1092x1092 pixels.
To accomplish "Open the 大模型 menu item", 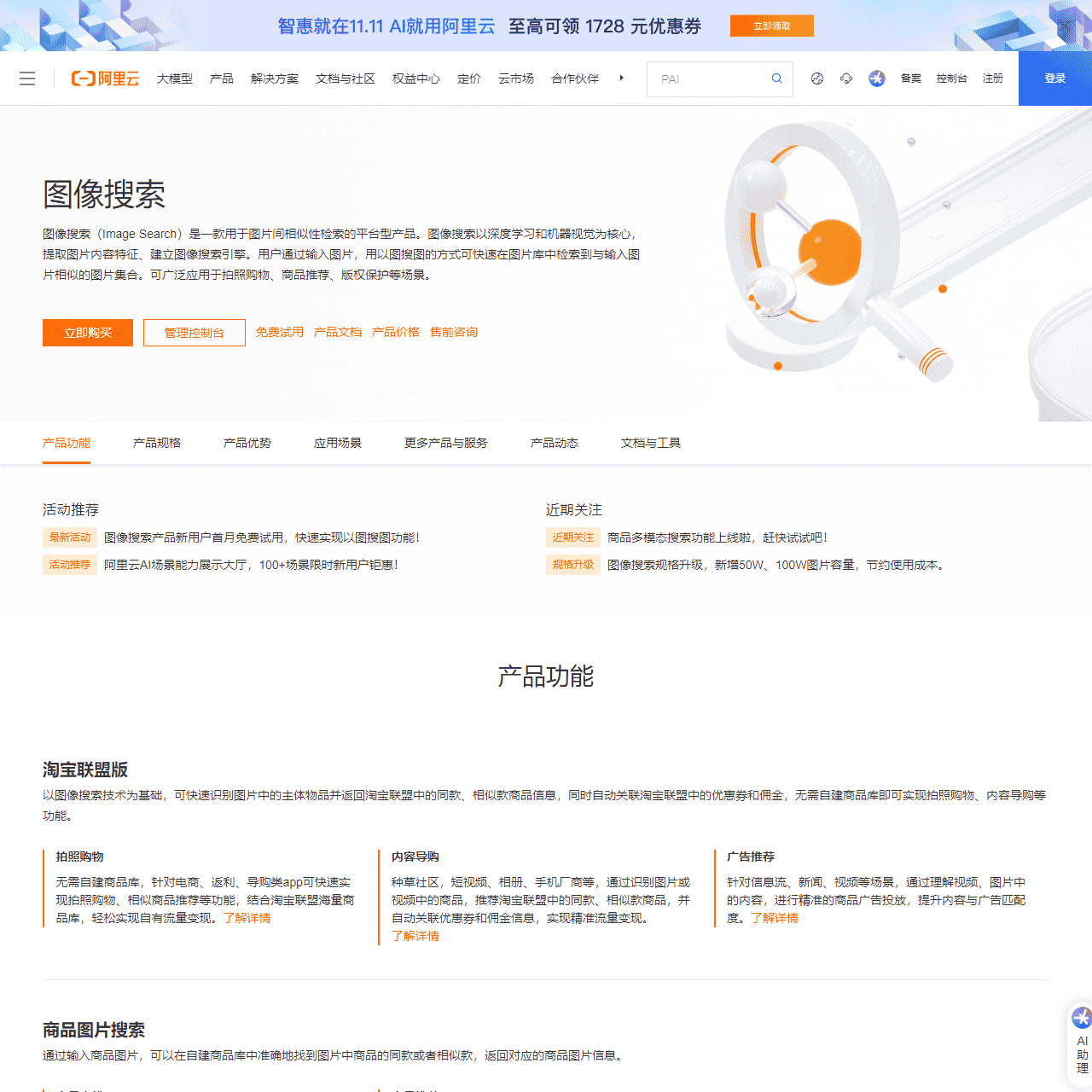I will click(175, 78).
